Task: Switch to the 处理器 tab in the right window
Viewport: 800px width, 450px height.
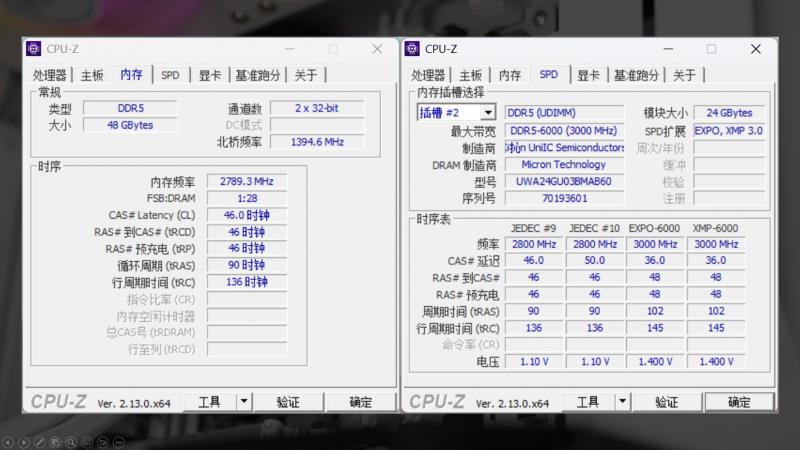Action: (x=428, y=76)
